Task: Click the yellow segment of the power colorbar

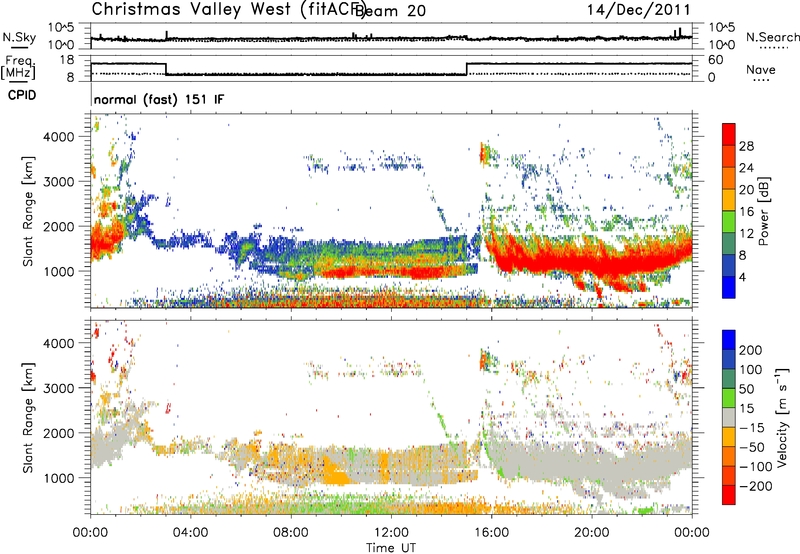Action: [x=729, y=200]
